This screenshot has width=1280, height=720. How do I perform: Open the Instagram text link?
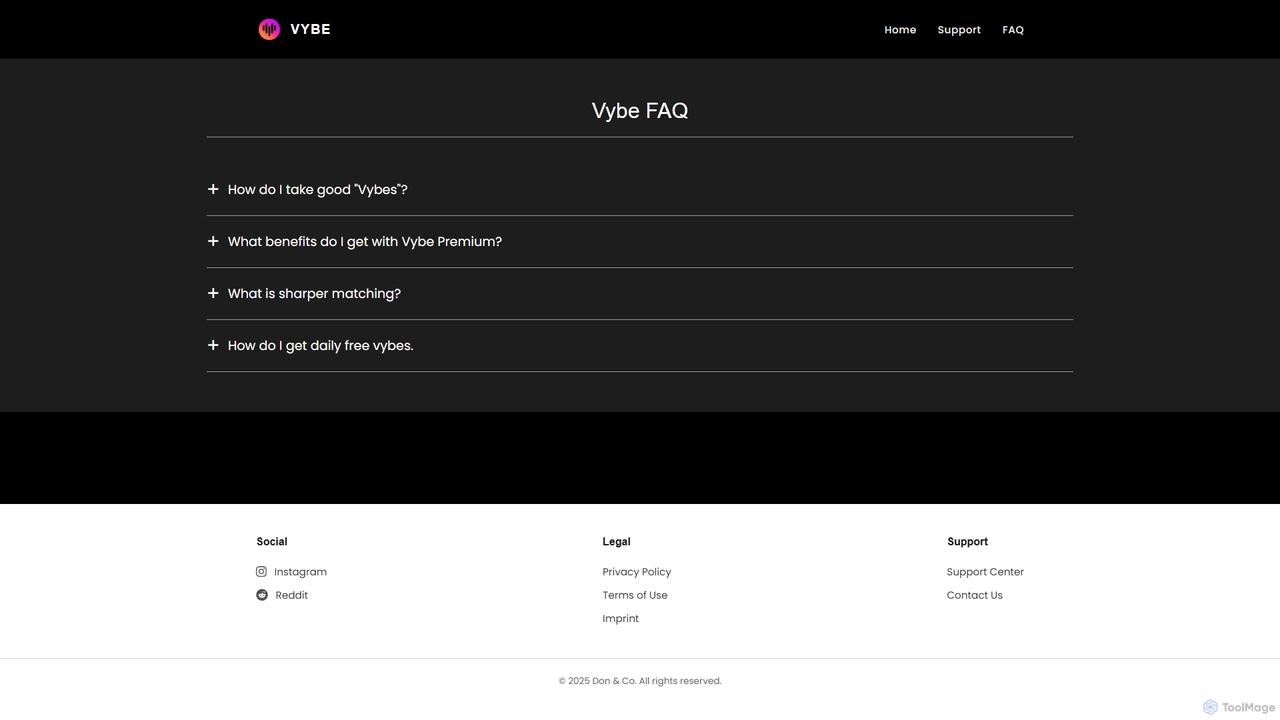point(300,572)
